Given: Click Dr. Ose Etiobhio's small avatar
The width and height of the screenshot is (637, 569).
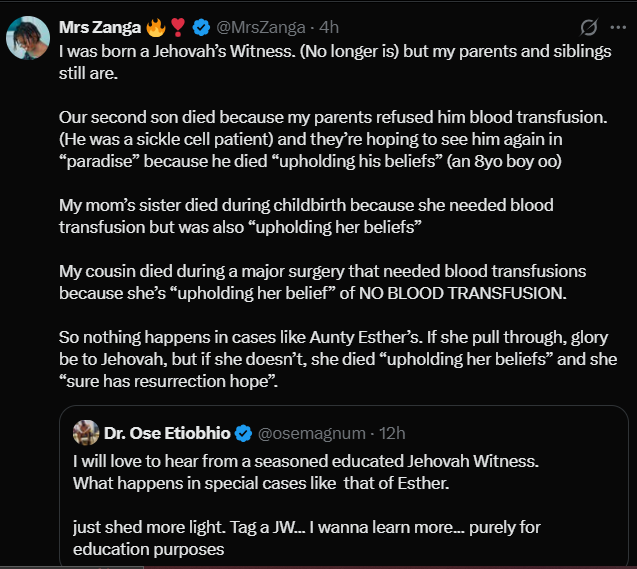Looking at the screenshot, I should tap(86, 433).
